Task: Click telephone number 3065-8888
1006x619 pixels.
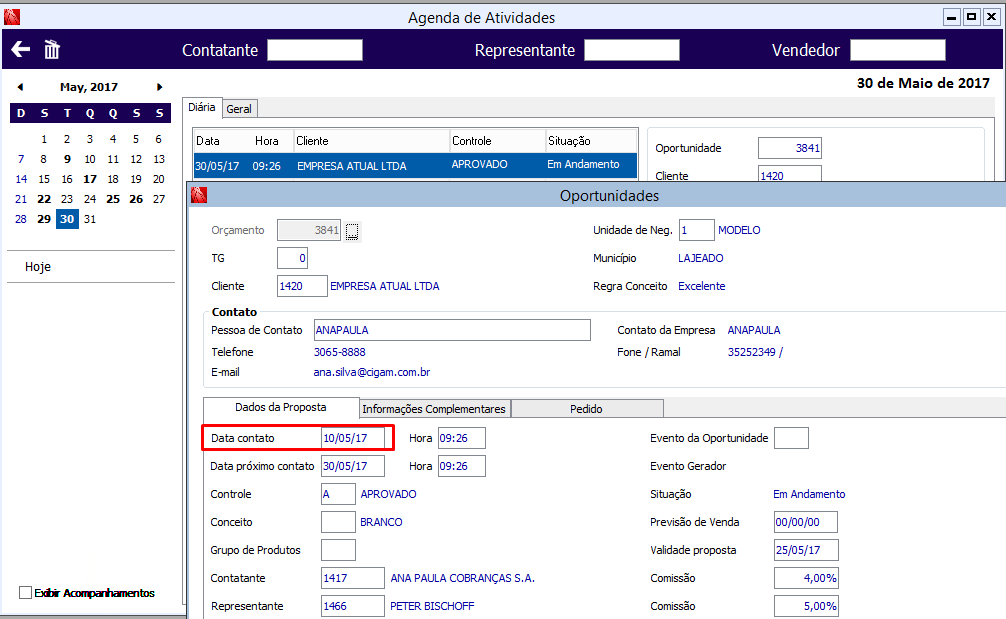Action: [339, 352]
